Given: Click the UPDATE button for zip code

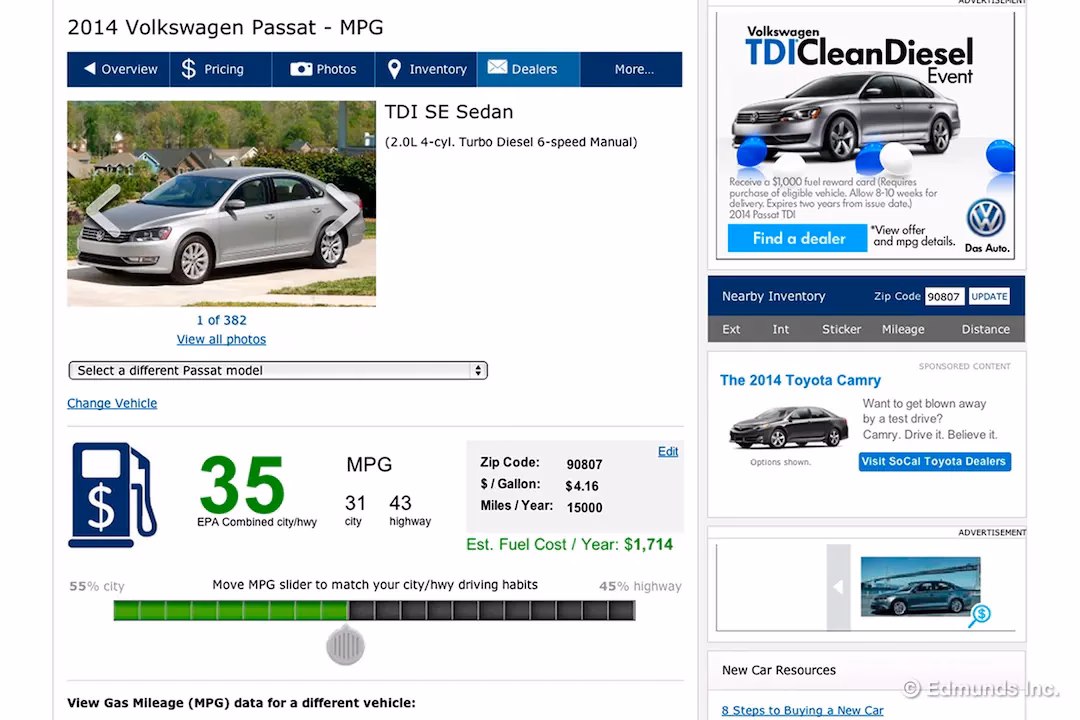Looking at the screenshot, I should coord(989,296).
